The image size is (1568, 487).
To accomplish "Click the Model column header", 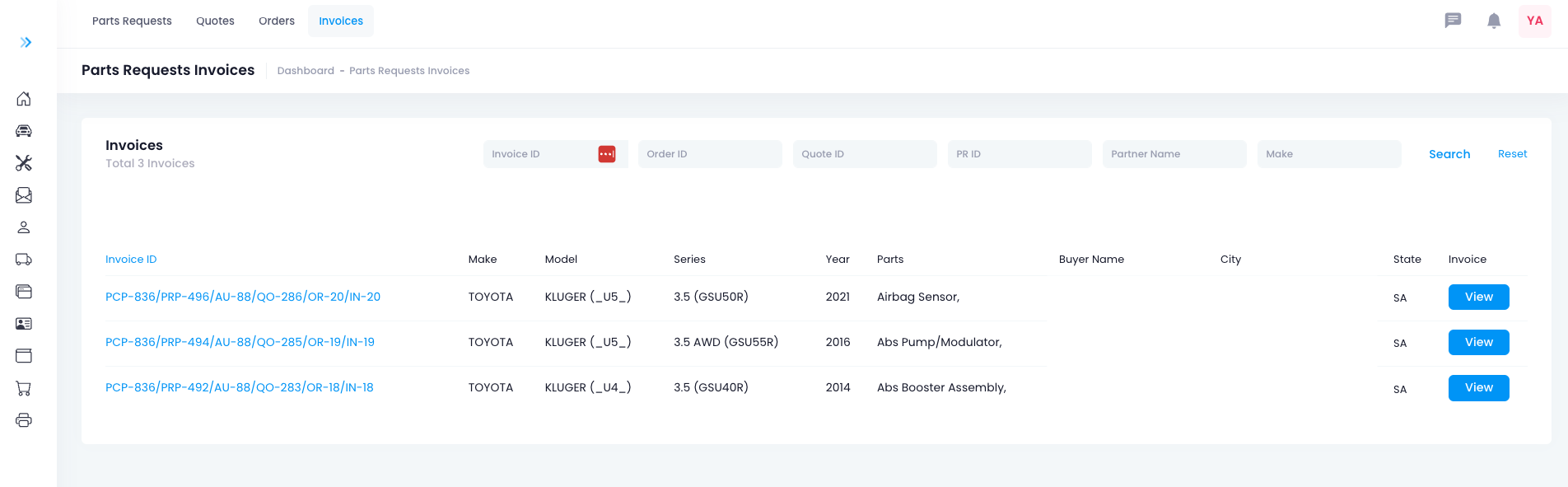I will pos(561,260).
